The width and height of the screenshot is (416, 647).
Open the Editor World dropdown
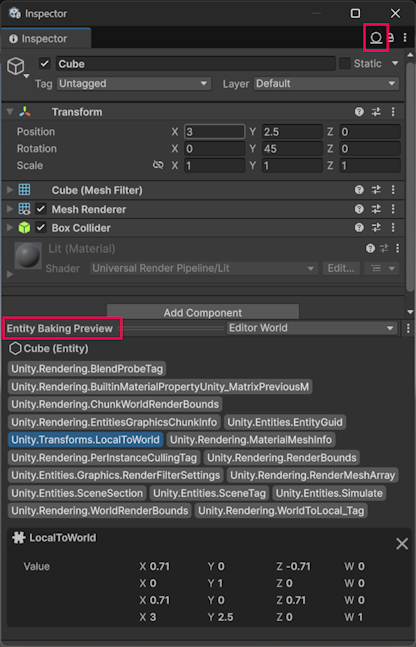312,328
